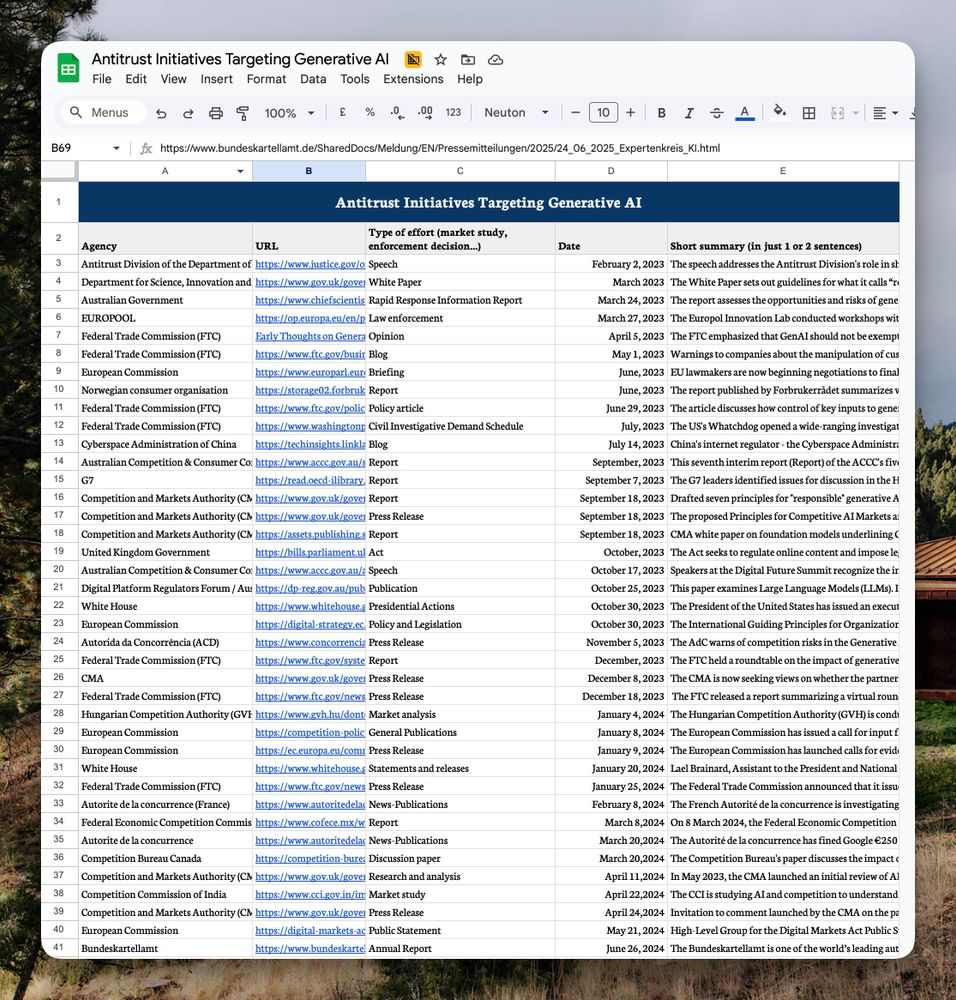Click the fx function icon

146,148
